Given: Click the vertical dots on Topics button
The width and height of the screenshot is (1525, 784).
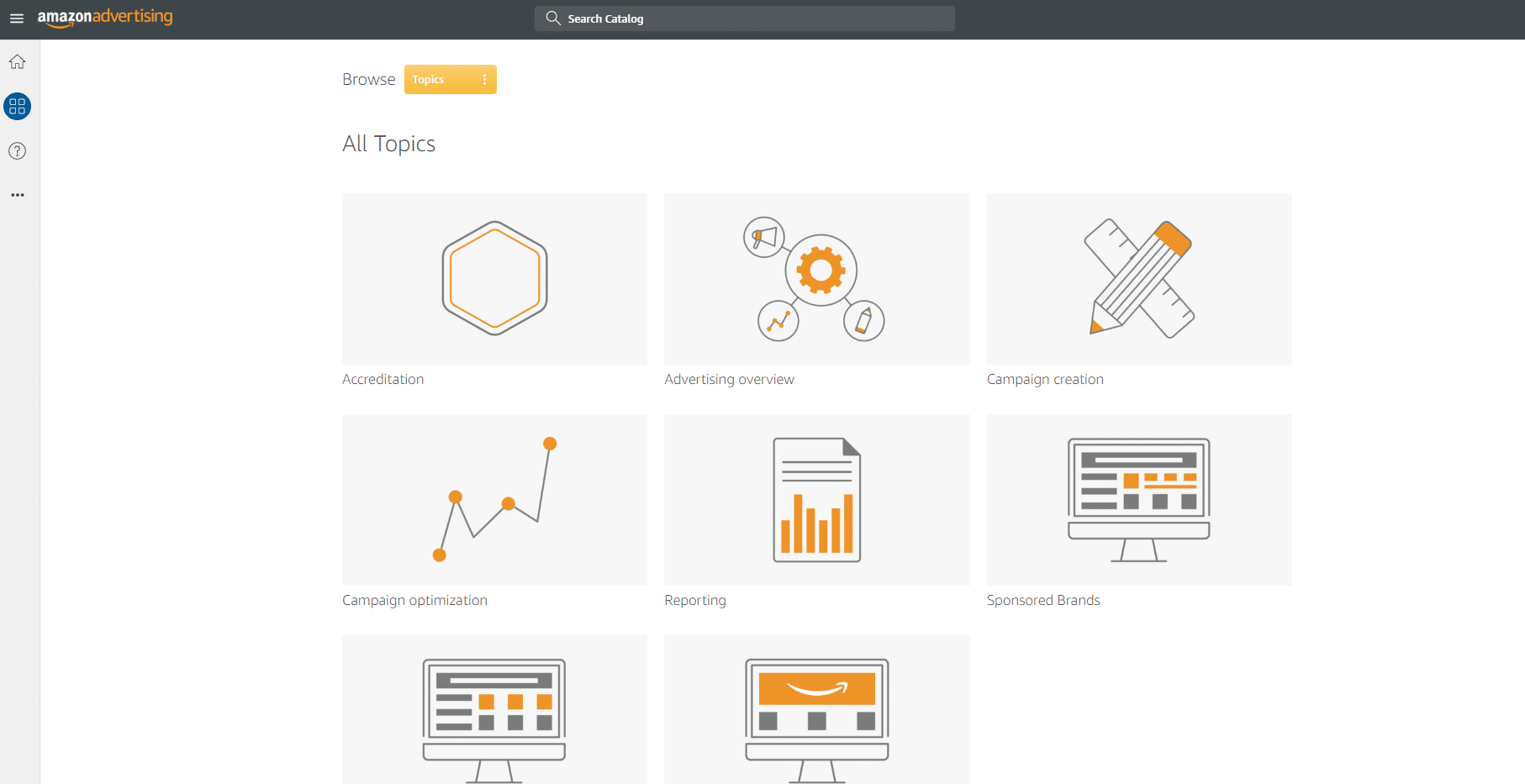Looking at the screenshot, I should click(x=484, y=80).
